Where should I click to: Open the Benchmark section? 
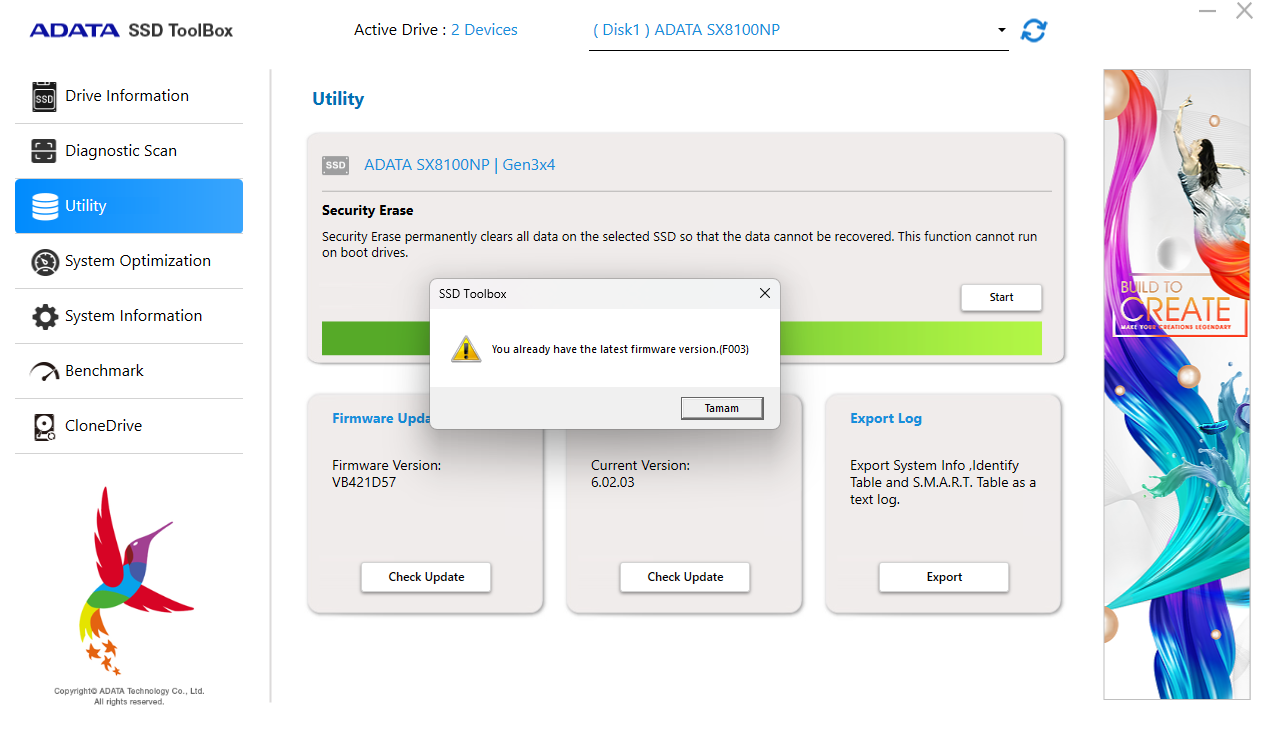point(129,371)
